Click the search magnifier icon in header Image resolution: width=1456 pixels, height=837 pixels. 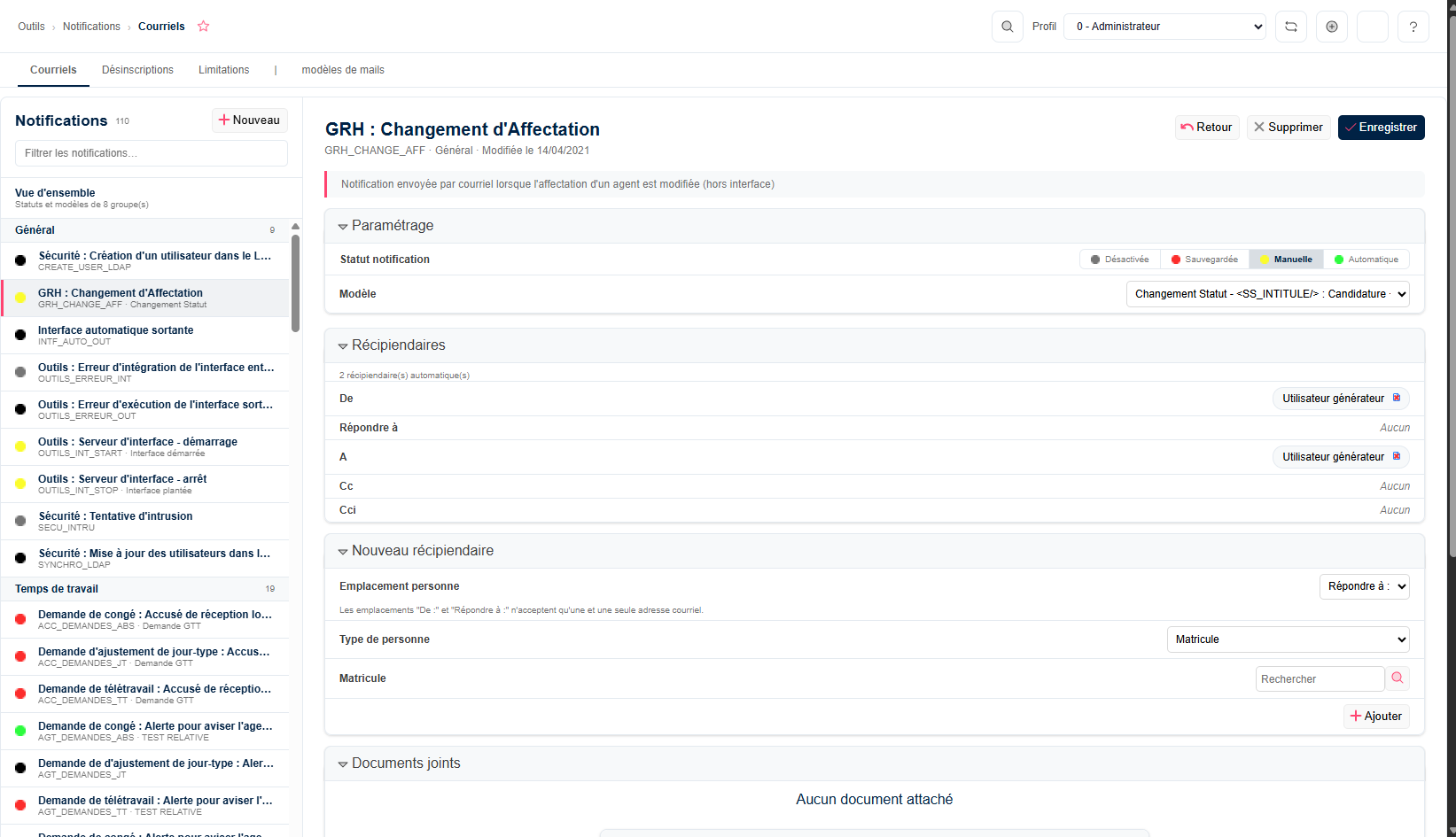pyautogui.click(x=1007, y=27)
